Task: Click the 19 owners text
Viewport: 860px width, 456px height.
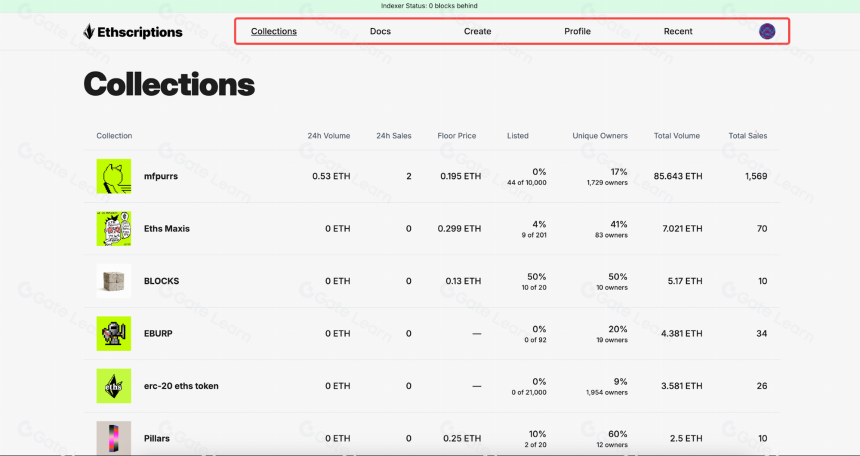Action: 612,340
